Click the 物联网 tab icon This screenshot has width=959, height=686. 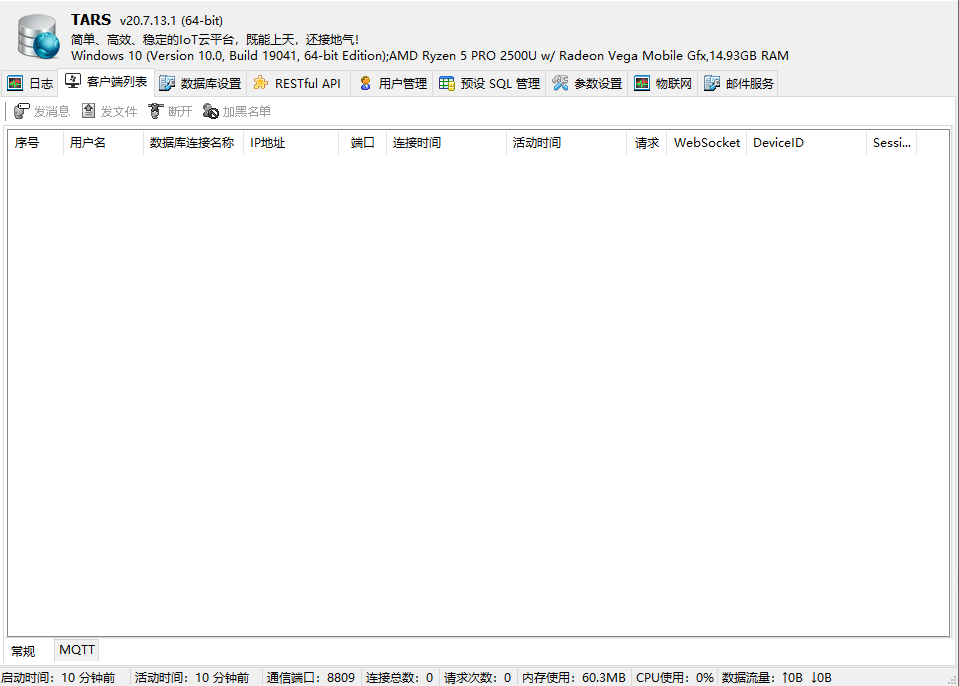pyautogui.click(x=642, y=83)
